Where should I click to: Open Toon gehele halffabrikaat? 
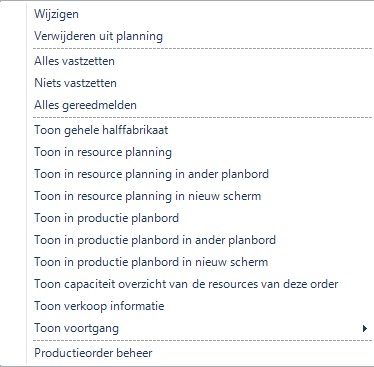[x=200, y=130]
